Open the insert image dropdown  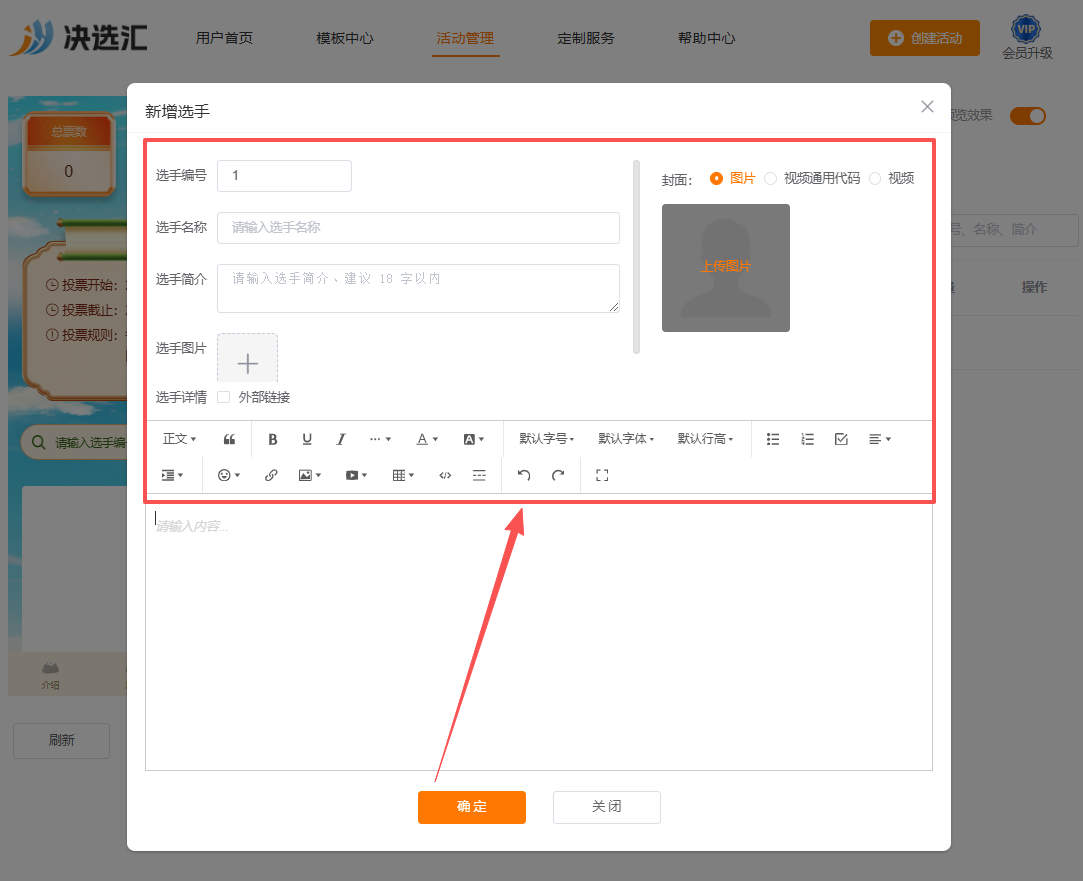point(309,475)
